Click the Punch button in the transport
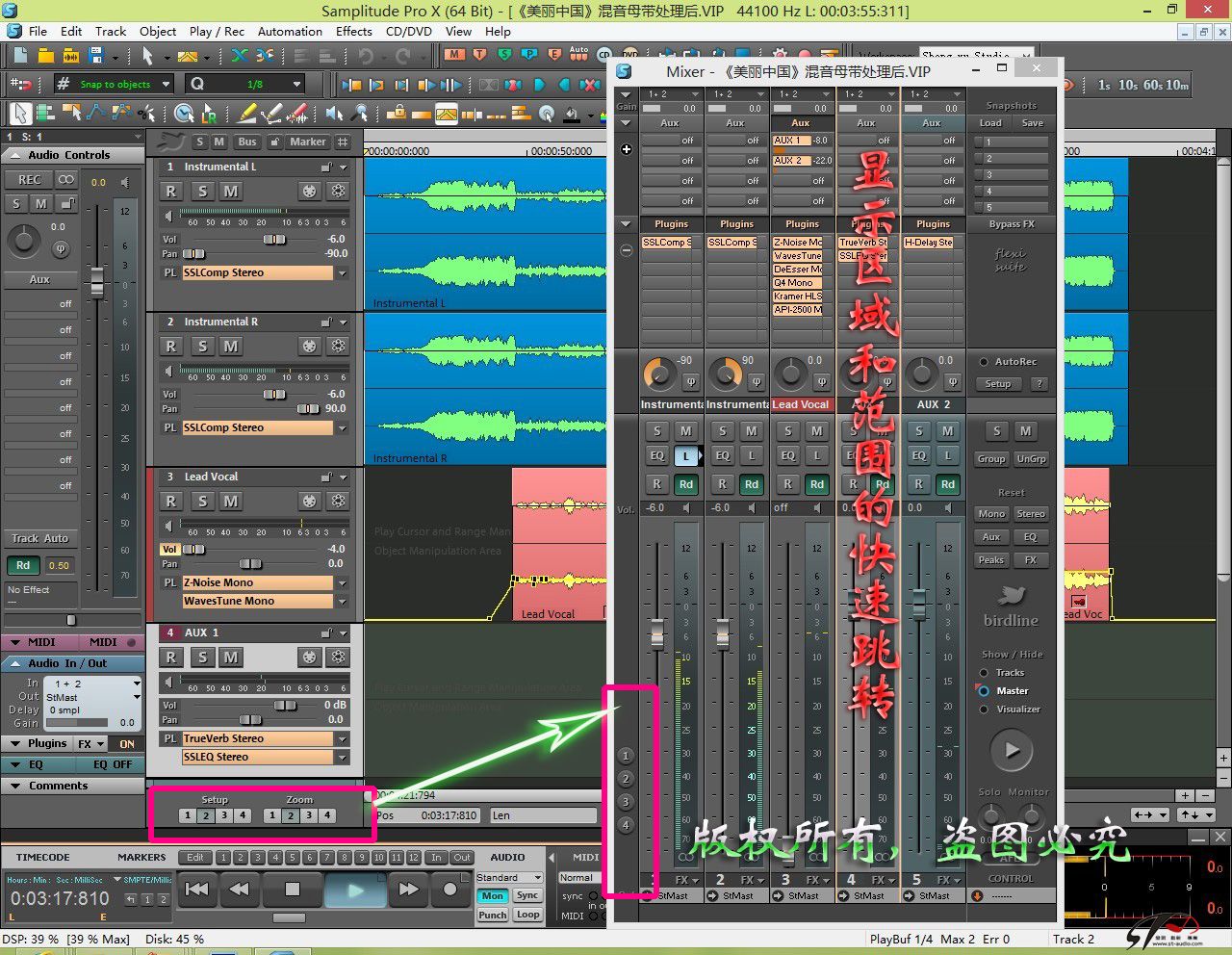This screenshot has width=1232, height=955. pyautogui.click(x=493, y=915)
